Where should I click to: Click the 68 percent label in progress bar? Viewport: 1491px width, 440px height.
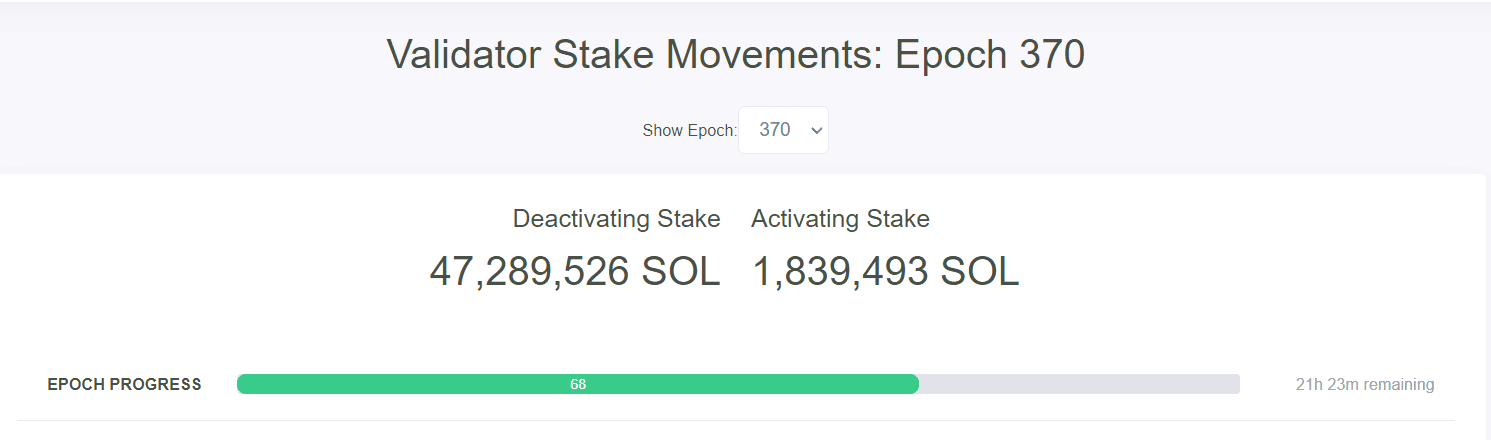(578, 384)
